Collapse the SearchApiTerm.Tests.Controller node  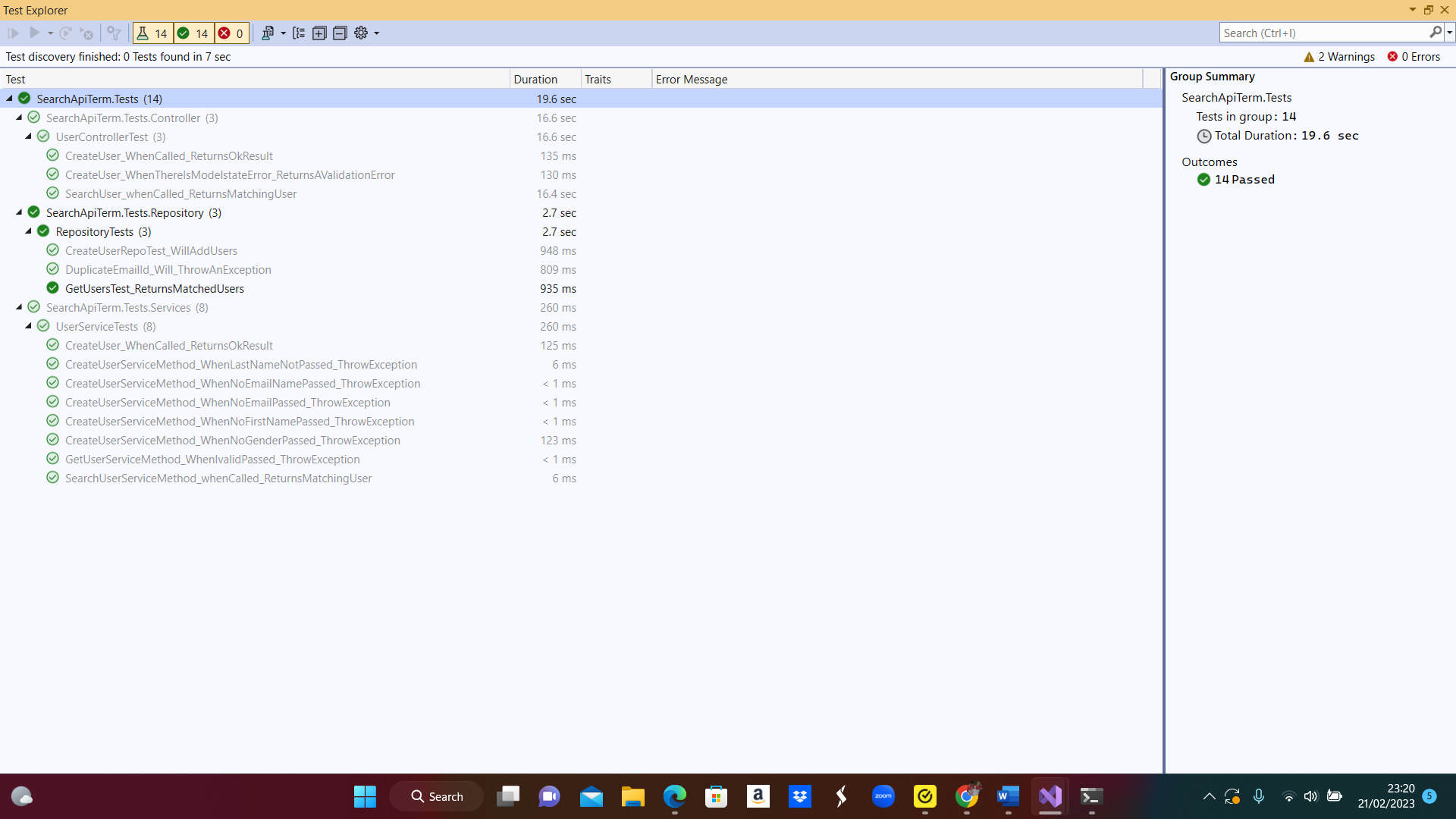(19, 118)
